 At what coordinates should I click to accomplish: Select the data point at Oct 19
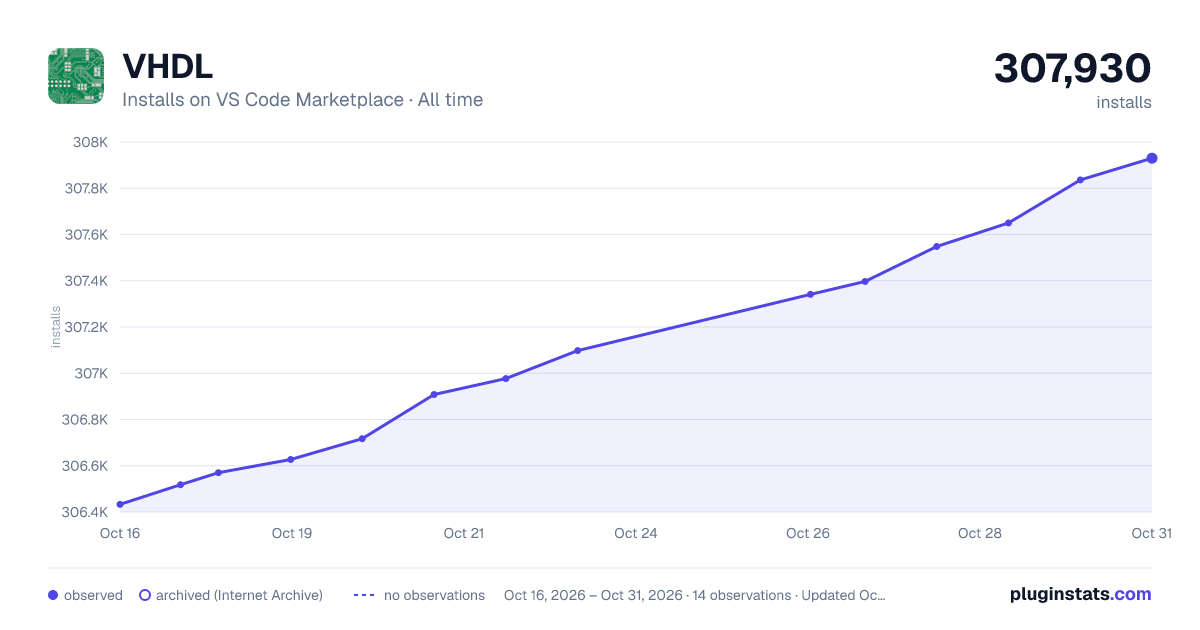290,459
